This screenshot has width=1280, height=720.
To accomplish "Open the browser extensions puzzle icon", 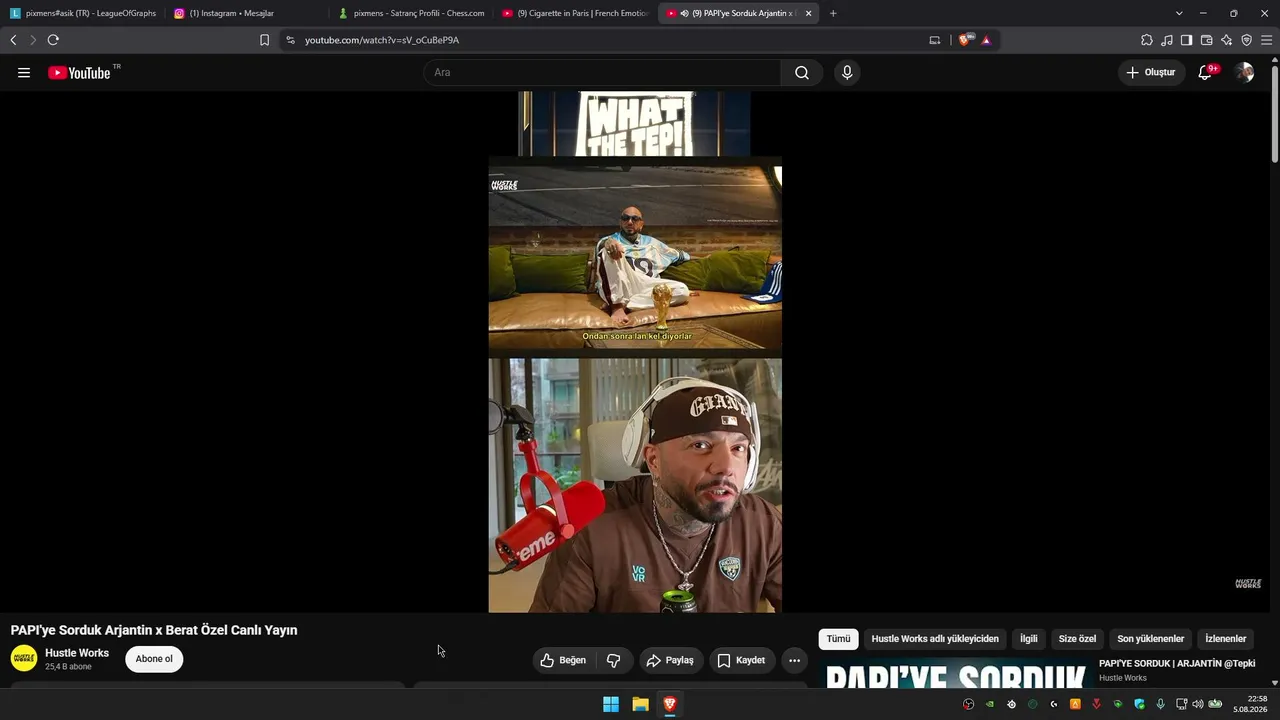I will pyautogui.click(x=1147, y=40).
